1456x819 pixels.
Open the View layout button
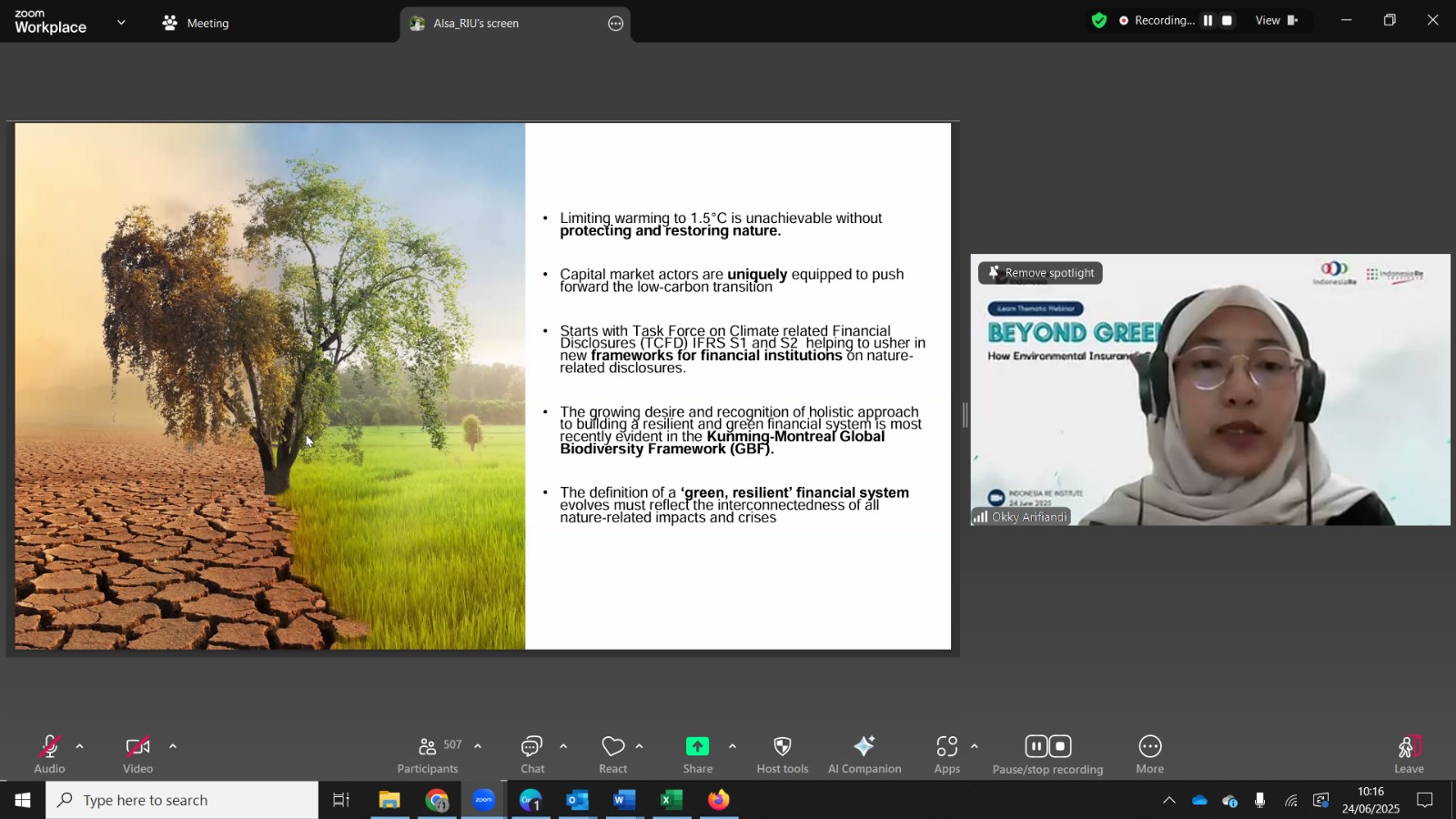point(1276,21)
